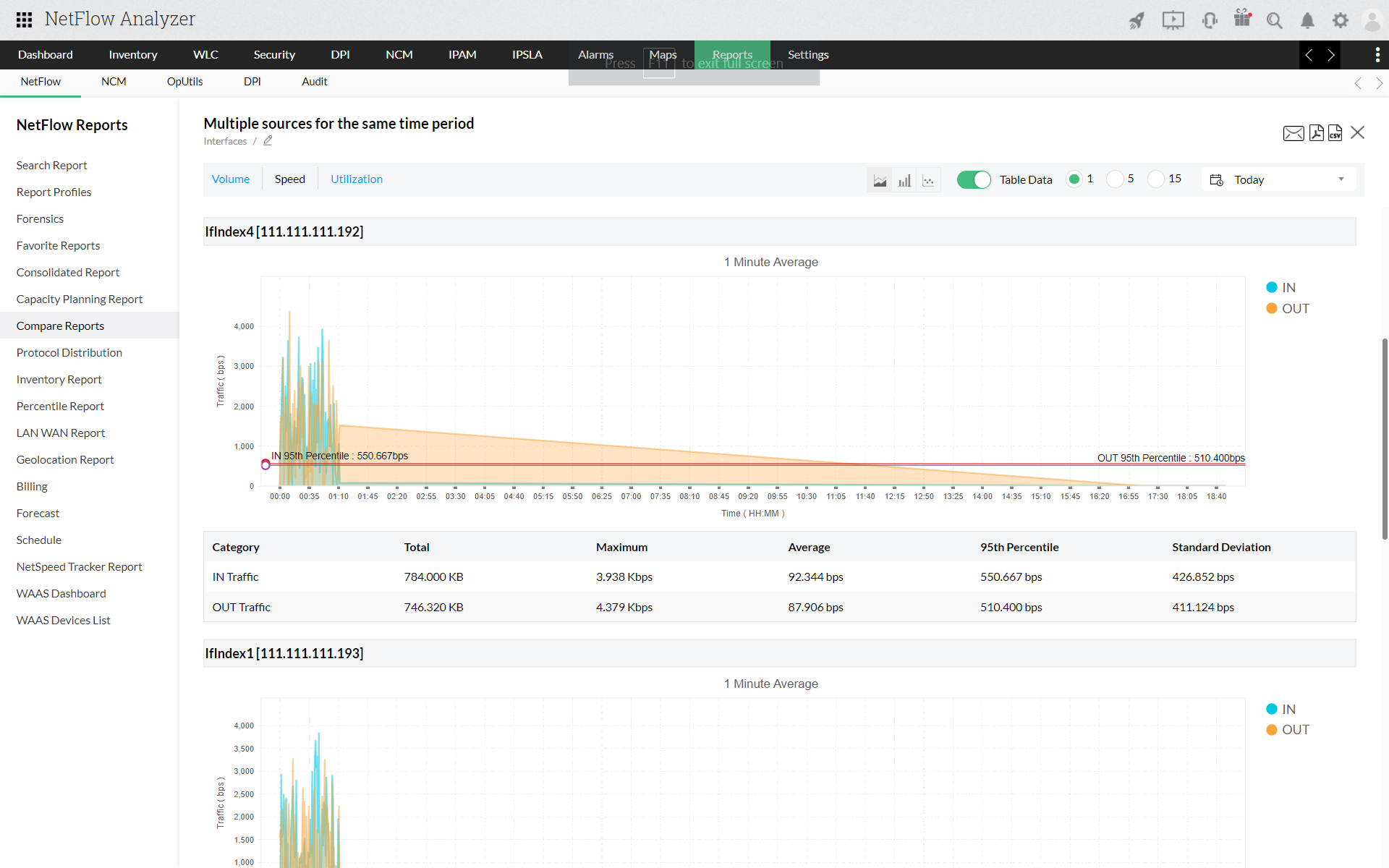Viewport: 1389px width, 868px height.
Task: Open the notifications bell icon
Action: click(1307, 20)
